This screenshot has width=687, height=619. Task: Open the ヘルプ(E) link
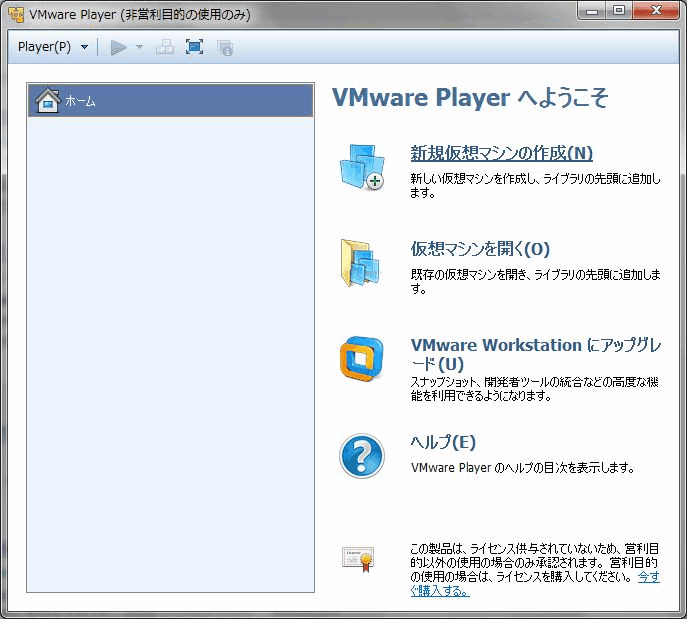click(443, 442)
